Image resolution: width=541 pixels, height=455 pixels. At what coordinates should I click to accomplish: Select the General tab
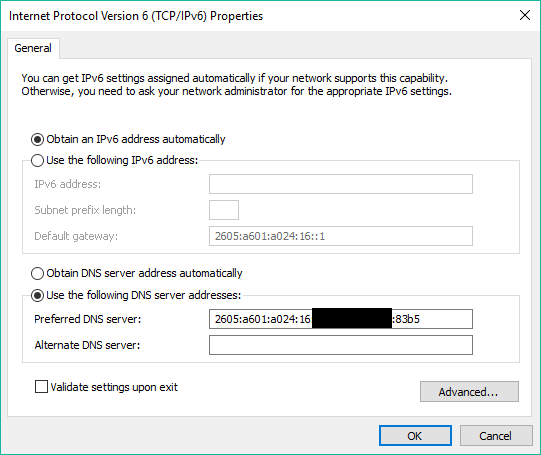(33, 48)
